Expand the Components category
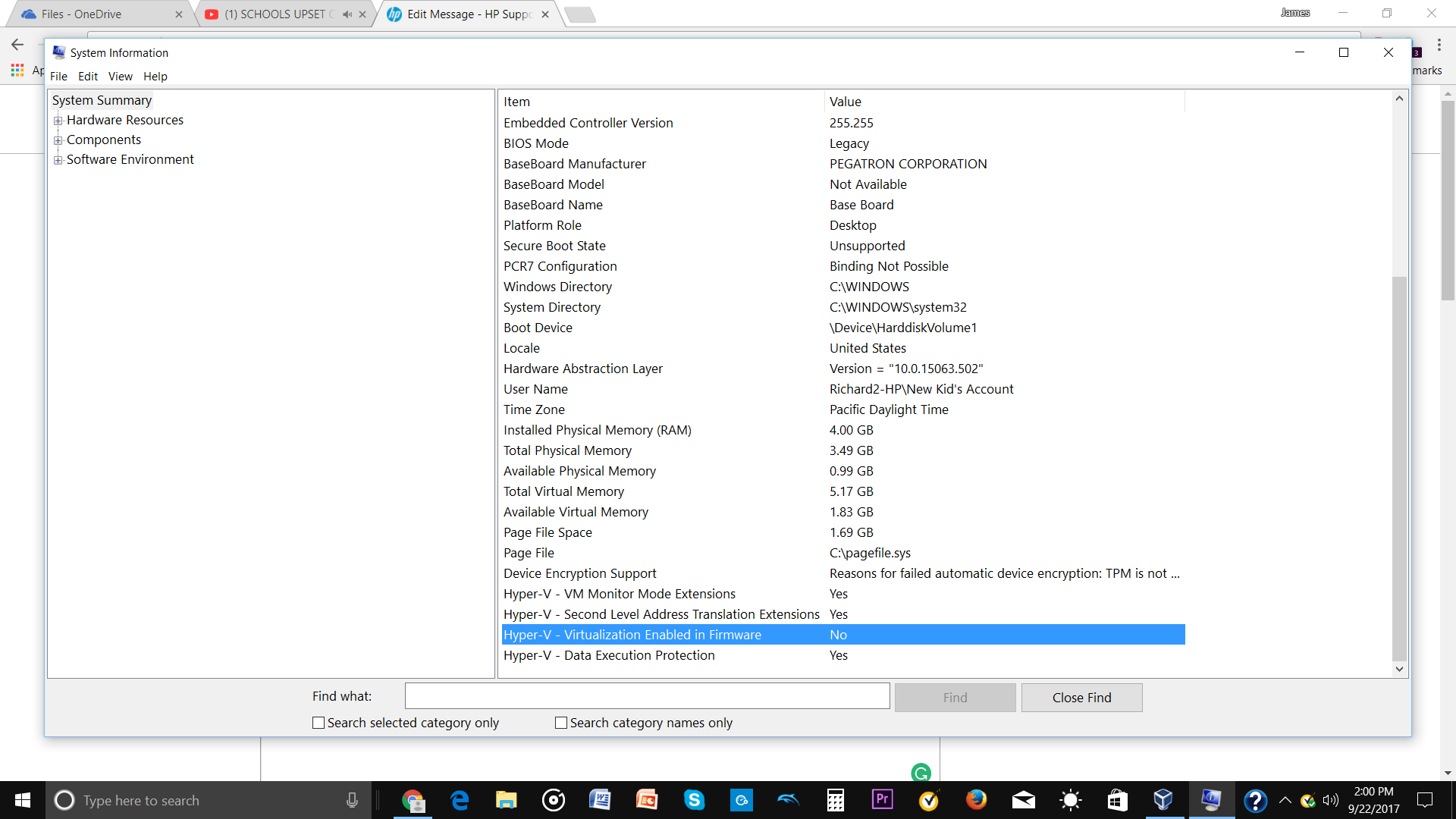Screen dimensions: 1456x819 pyautogui.click(x=58, y=140)
